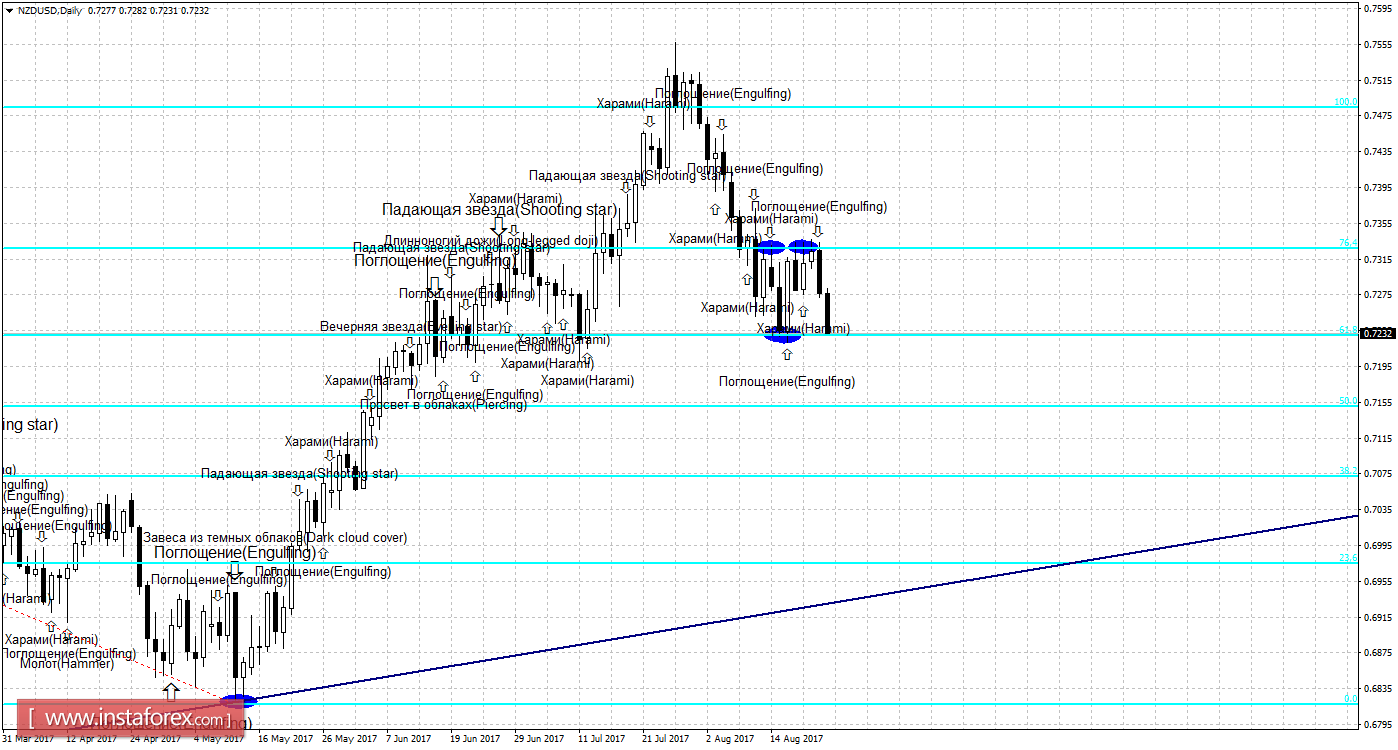
Task: Click the Молот(Hammer) pattern label
Action: [x=67, y=663]
